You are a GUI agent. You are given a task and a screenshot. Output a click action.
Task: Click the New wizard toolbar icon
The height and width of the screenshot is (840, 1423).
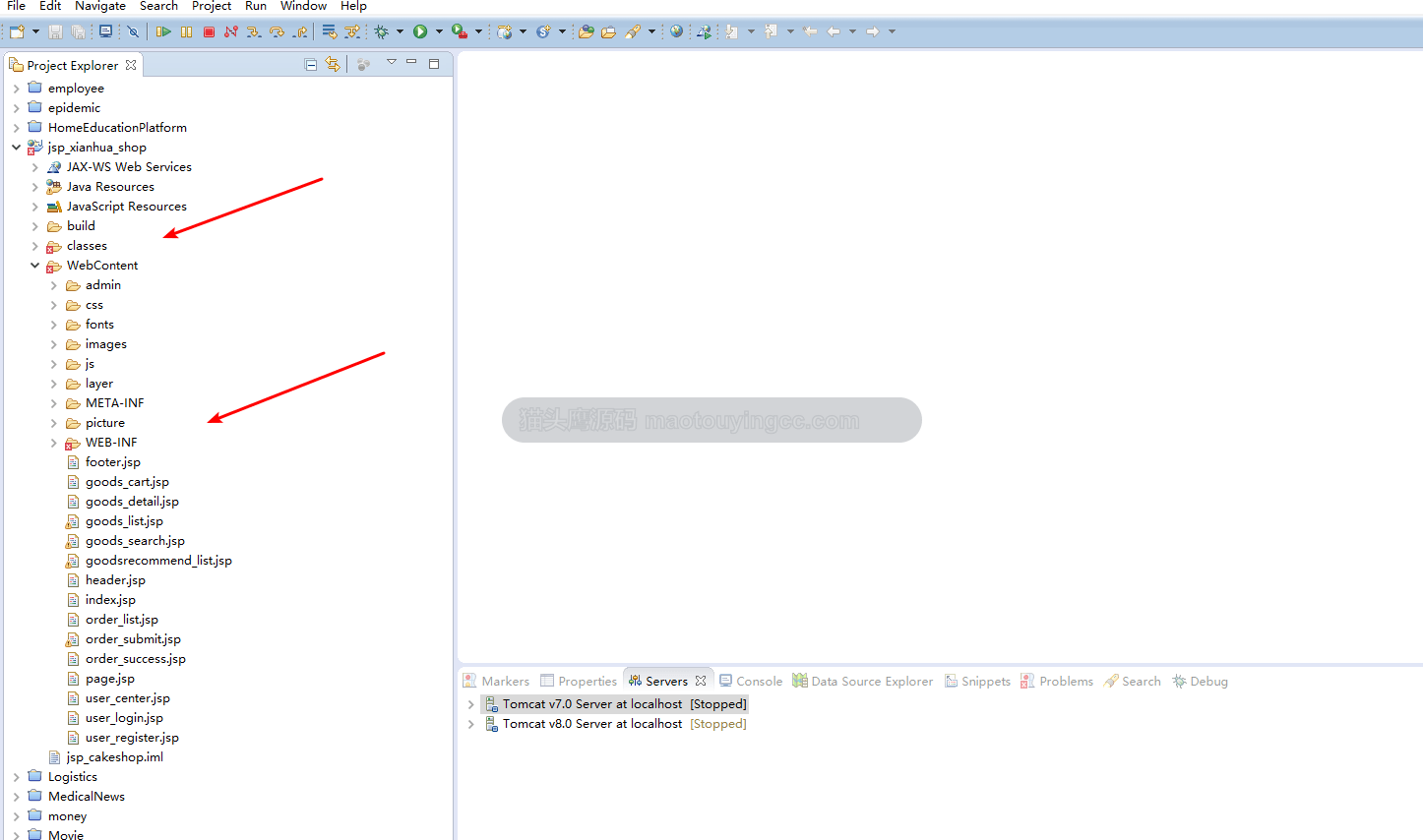click(17, 31)
